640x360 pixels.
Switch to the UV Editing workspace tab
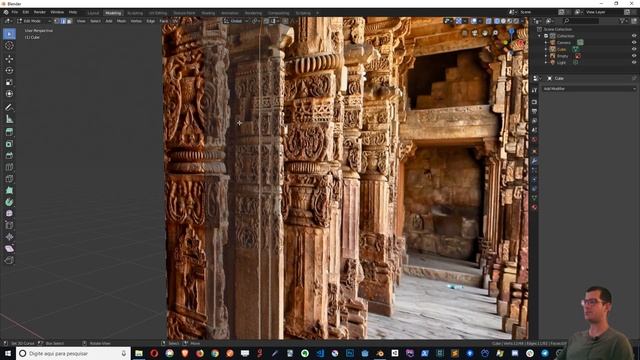click(x=158, y=13)
